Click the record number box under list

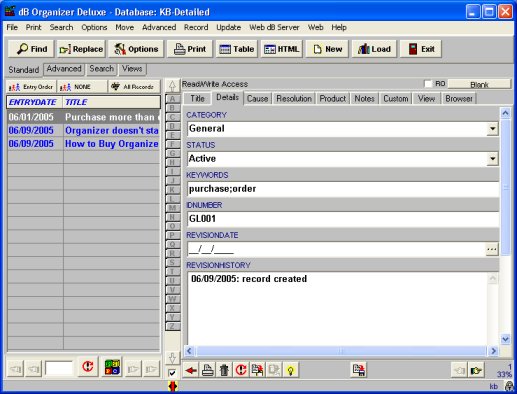(59, 368)
